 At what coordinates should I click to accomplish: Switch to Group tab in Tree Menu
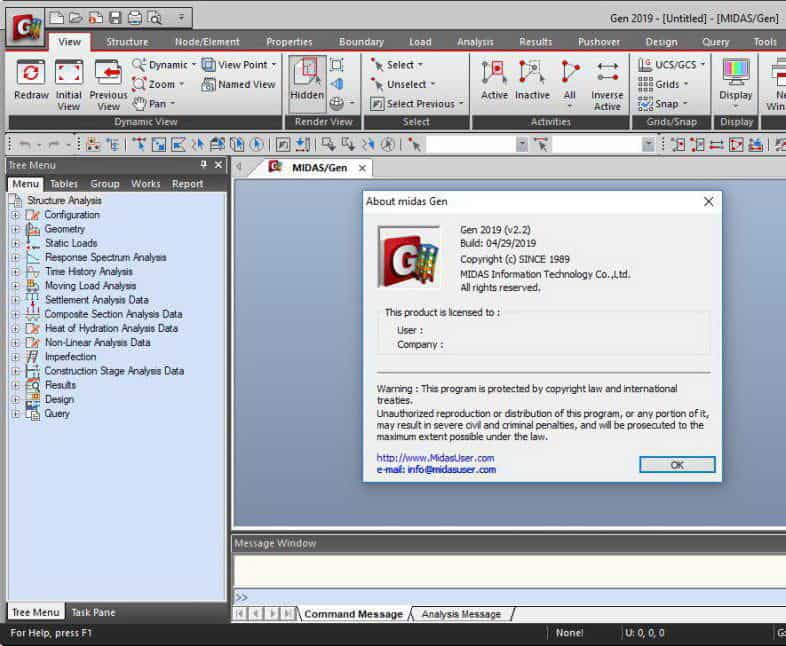coord(105,184)
